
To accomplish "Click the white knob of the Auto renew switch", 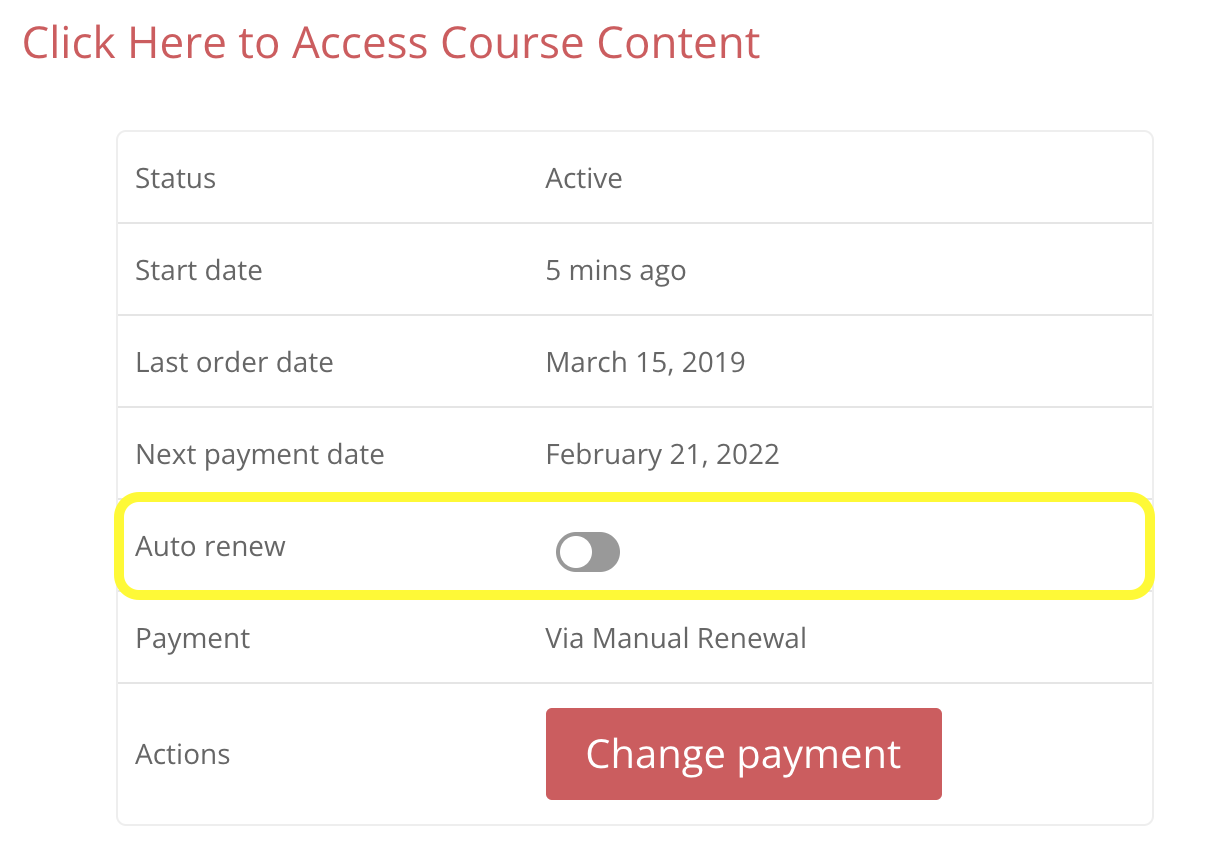I will (x=575, y=552).
